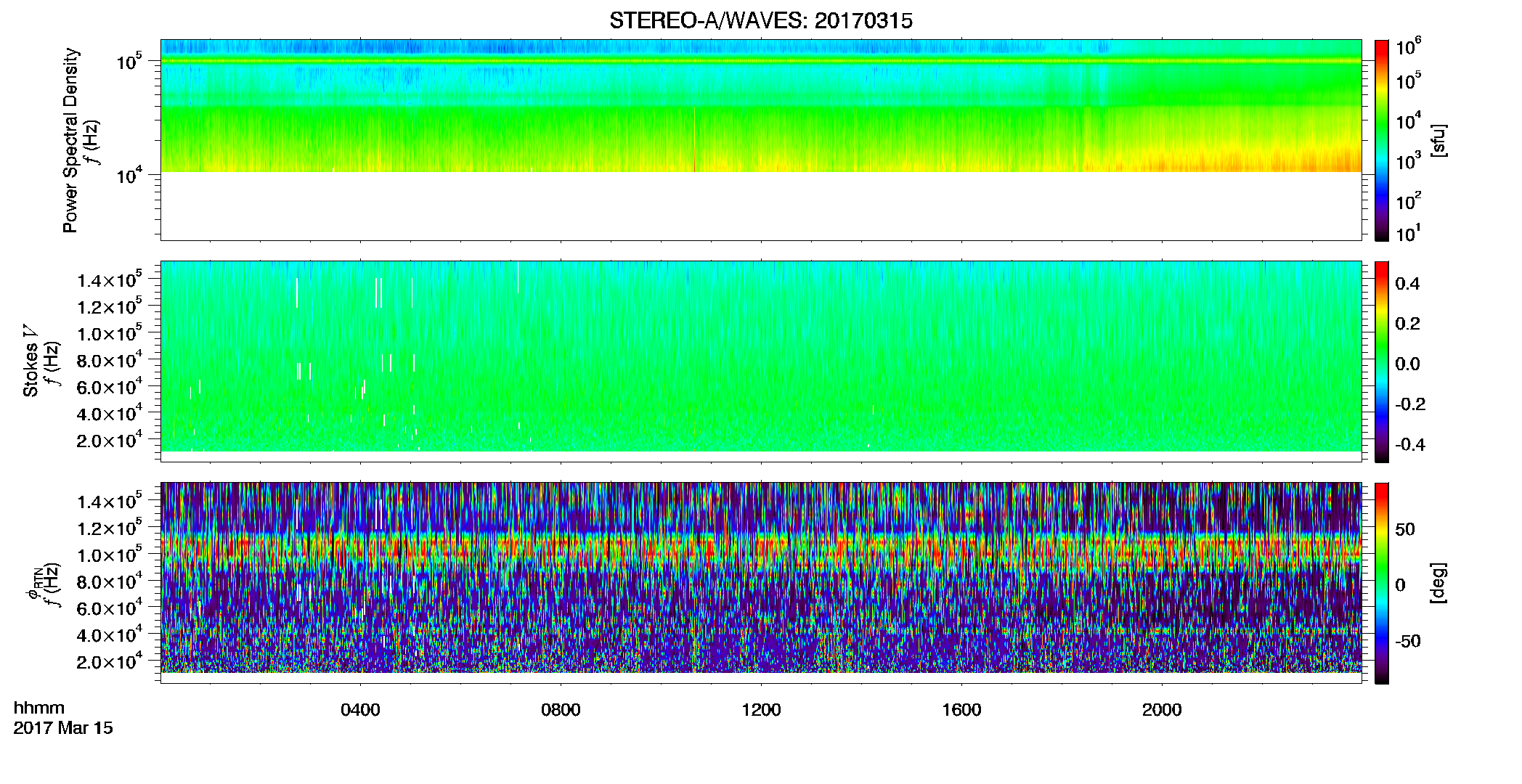Image resolution: width=1522 pixels, height=784 pixels.
Task: Click the STEREO-A/WAVES: 20170315 plot title
Action: pyautogui.click(x=761, y=21)
